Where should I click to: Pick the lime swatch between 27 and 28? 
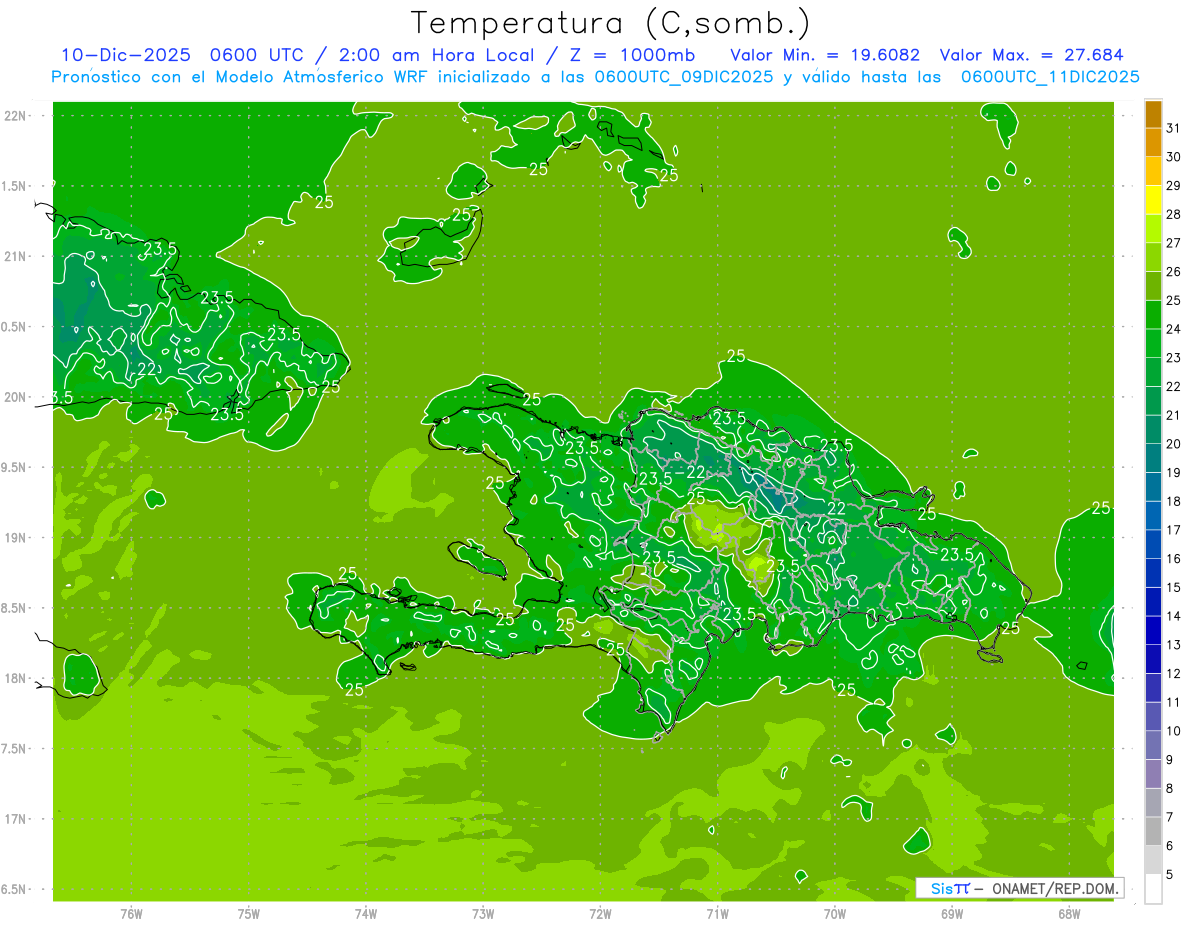click(x=1153, y=229)
